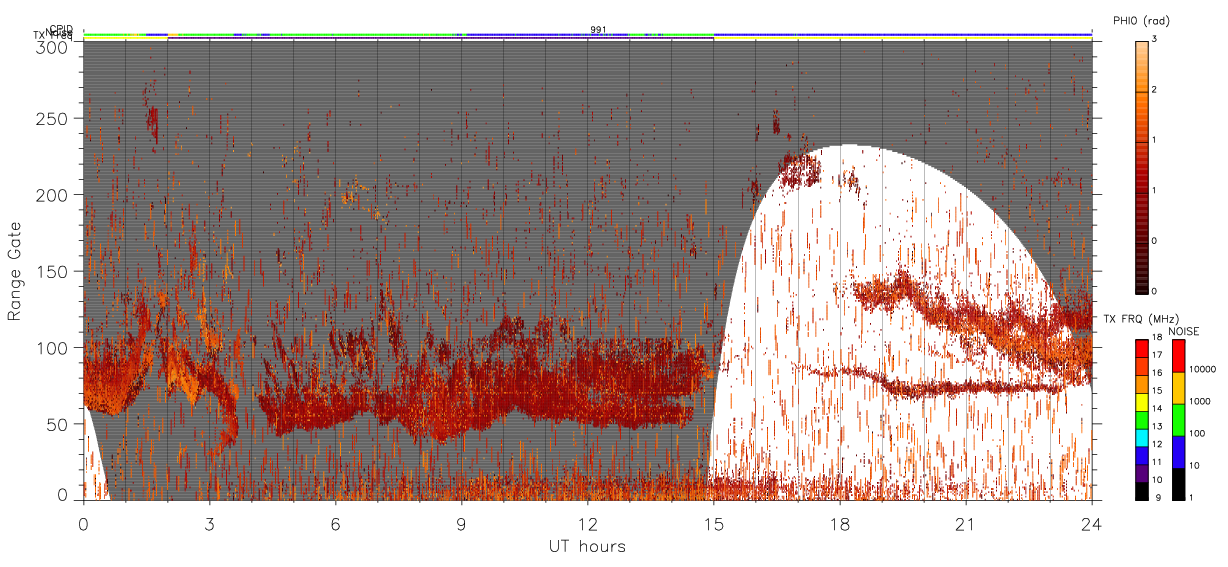Click the '3' label atop PHI0 colorbar
Screen dimensions: 1228x567
point(1154,38)
